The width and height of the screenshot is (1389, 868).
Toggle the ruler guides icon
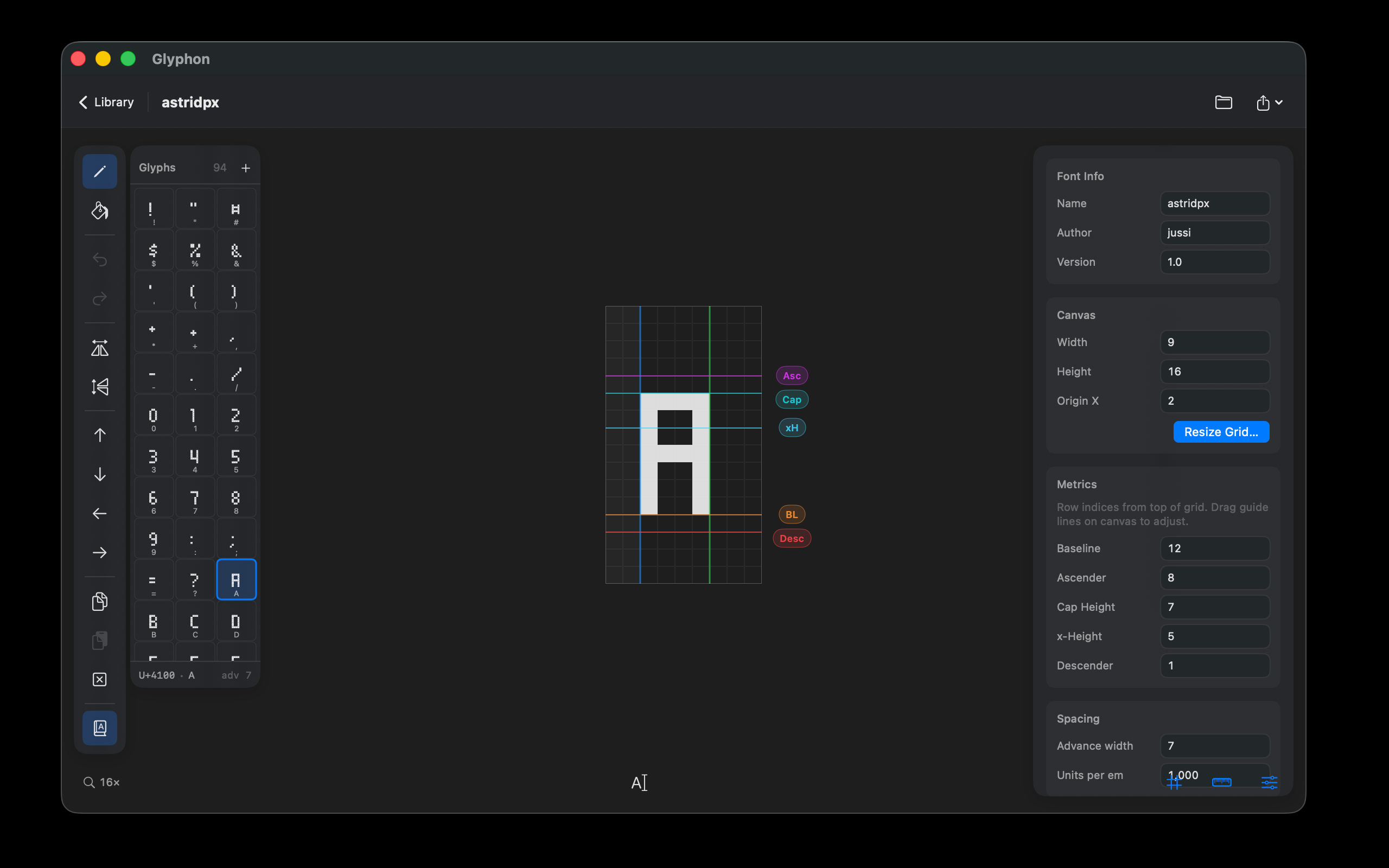pos(1221,782)
